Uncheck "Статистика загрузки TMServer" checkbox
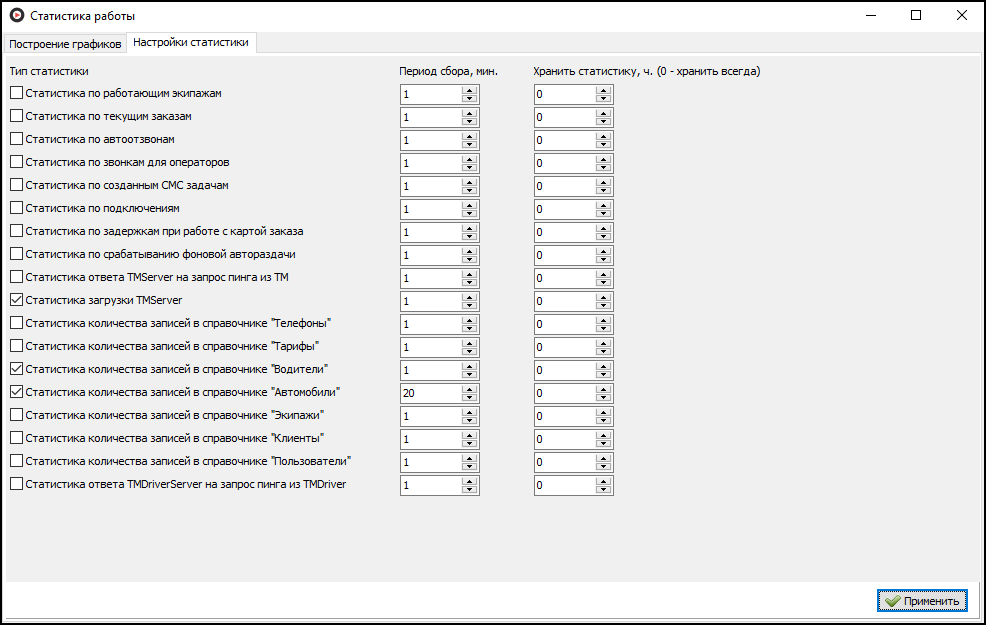 pos(16,300)
